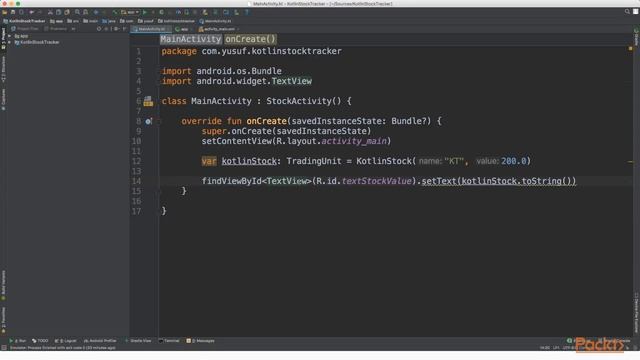Click textStockValue identifier on line 14
640x360 pixels.
[x=376, y=181]
